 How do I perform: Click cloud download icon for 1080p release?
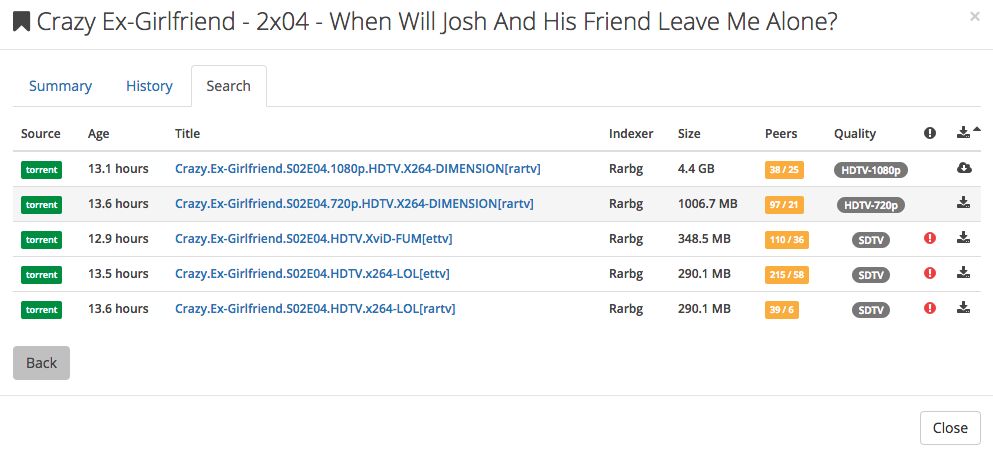pos(964,168)
